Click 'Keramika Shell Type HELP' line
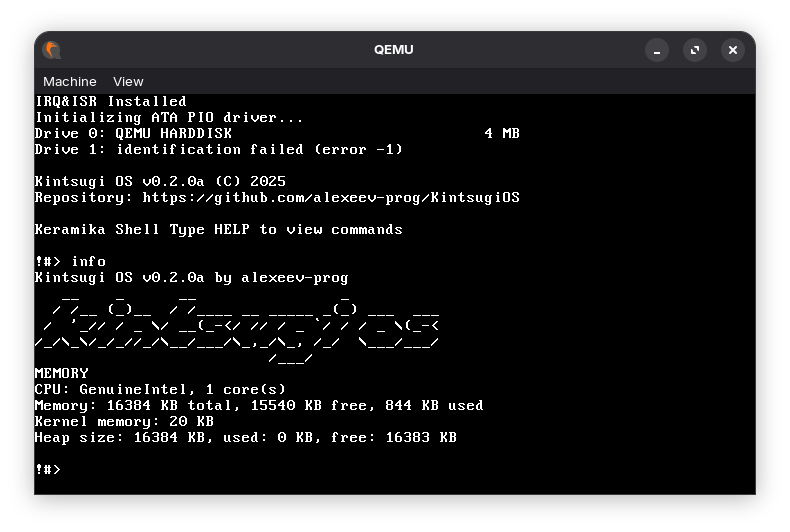 [219, 230]
